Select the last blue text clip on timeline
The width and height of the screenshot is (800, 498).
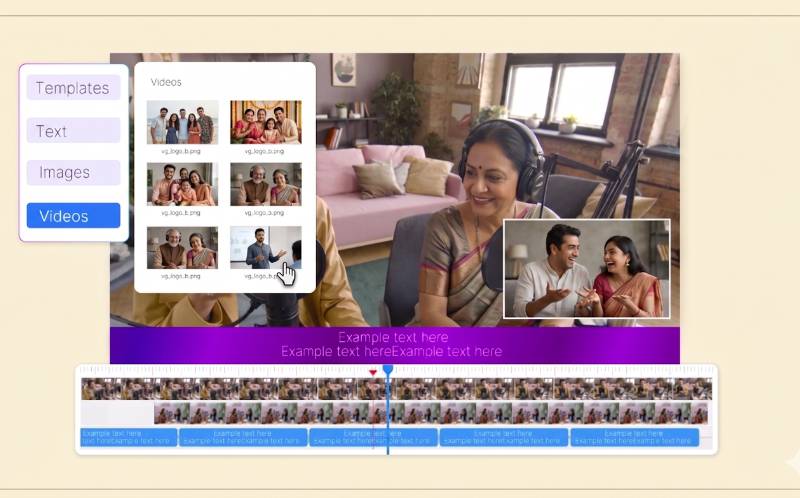(635, 437)
